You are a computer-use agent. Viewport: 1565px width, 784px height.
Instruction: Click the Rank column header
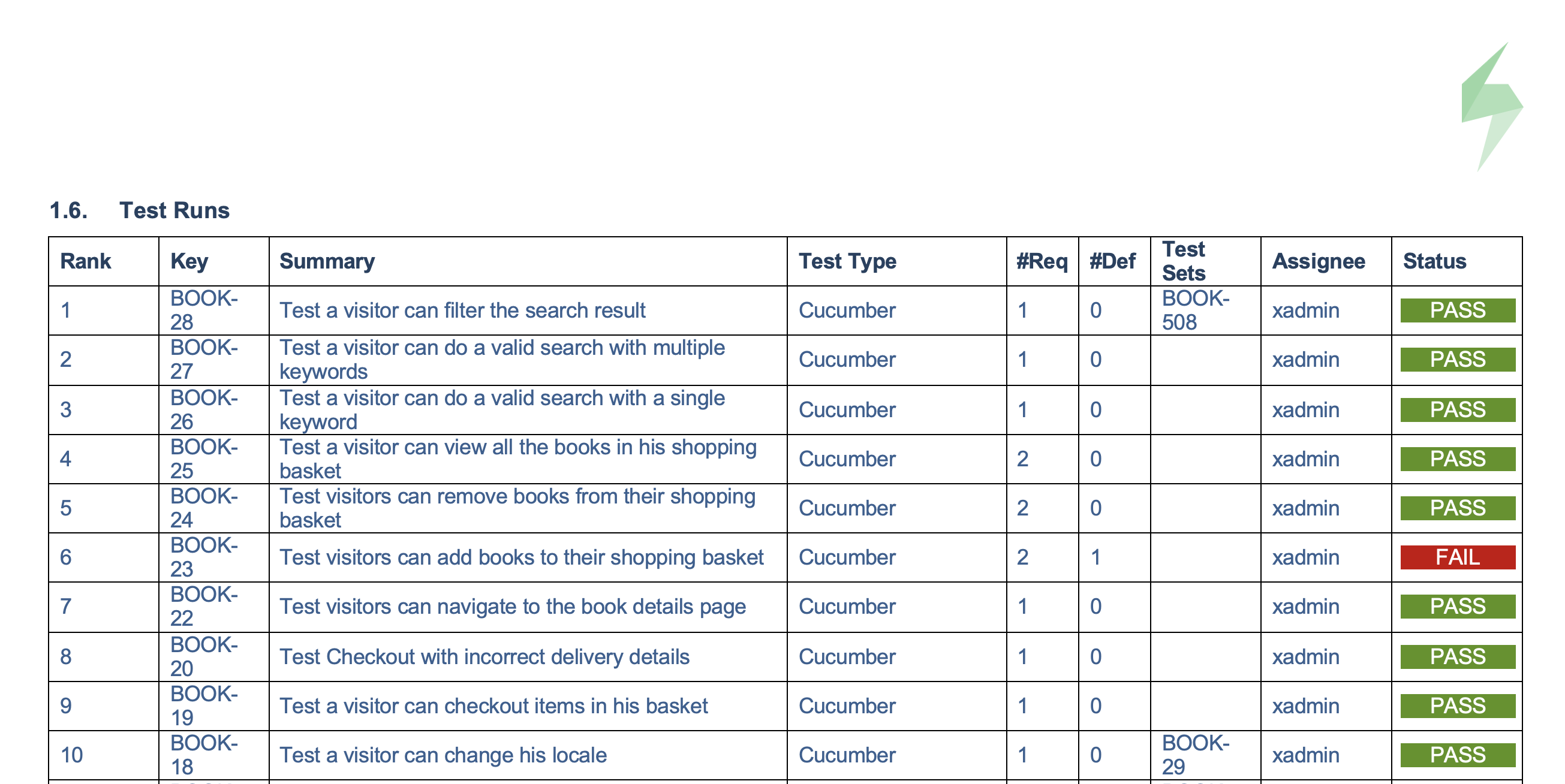(x=86, y=261)
